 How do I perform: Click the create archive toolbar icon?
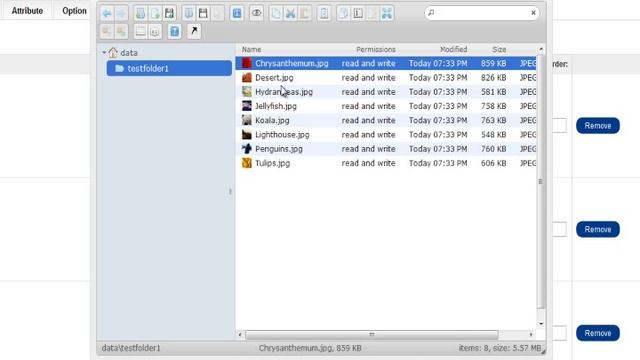[x=122, y=31]
